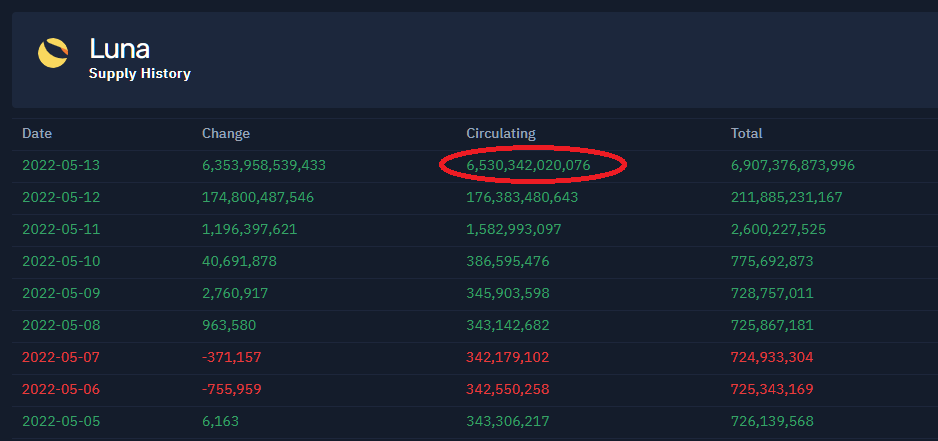The width and height of the screenshot is (938, 441).
Task: Click the Date column header
Action: point(37,133)
